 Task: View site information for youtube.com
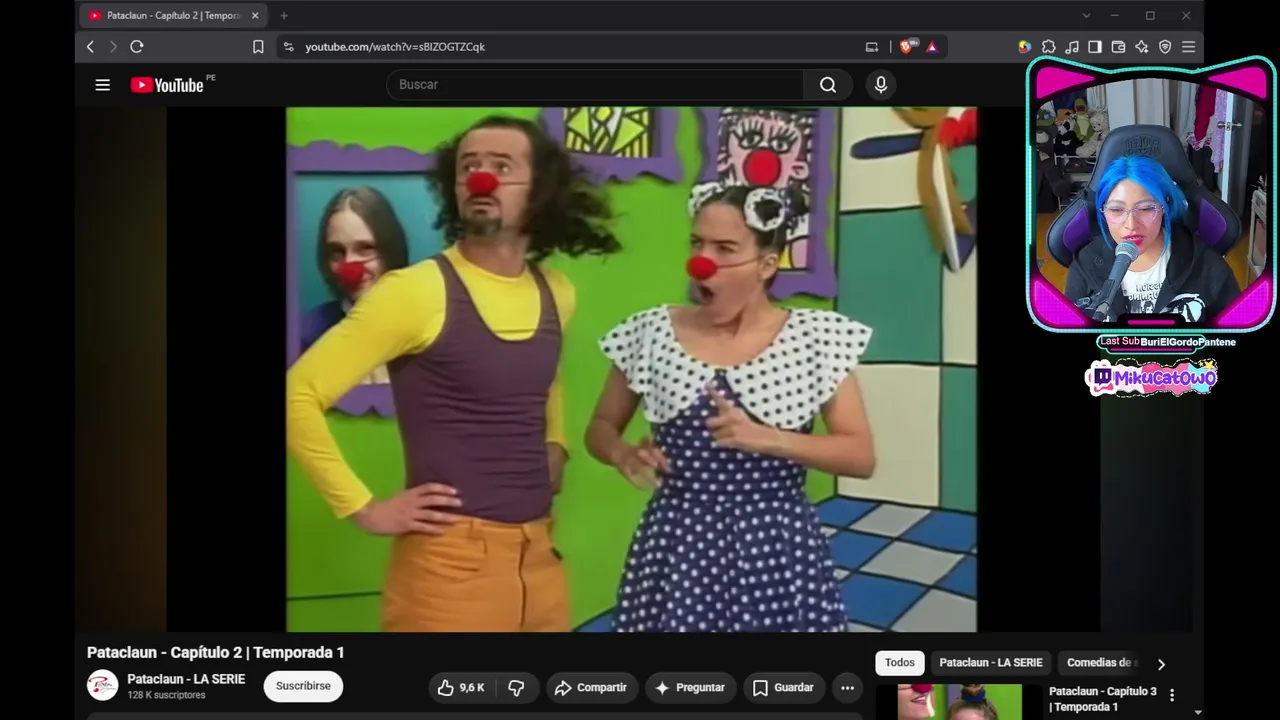click(289, 47)
